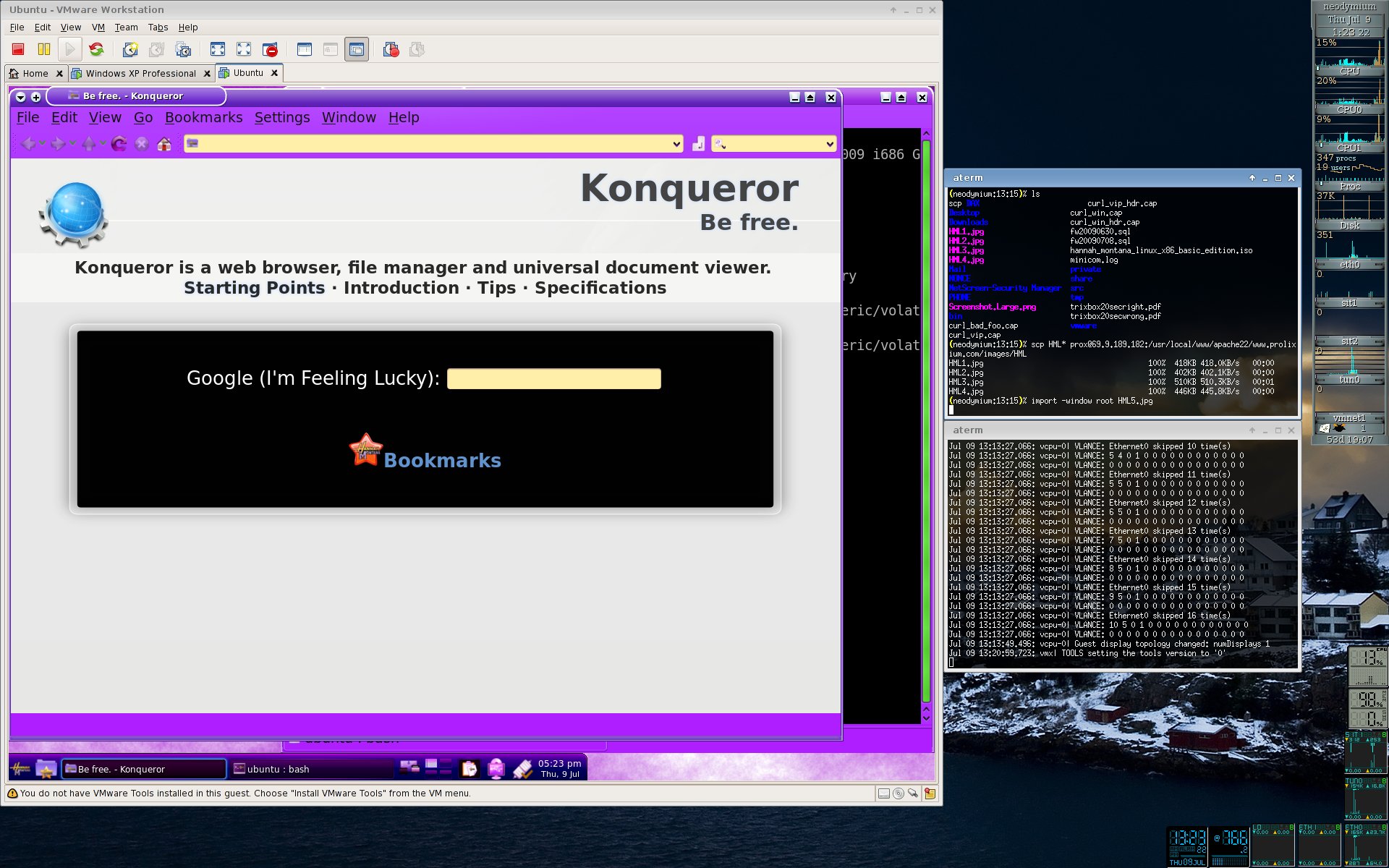The width and height of the screenshot is (1389, 868).
Task: Click Konqueror's Stop loading button
Action: [x=142, y=144]
